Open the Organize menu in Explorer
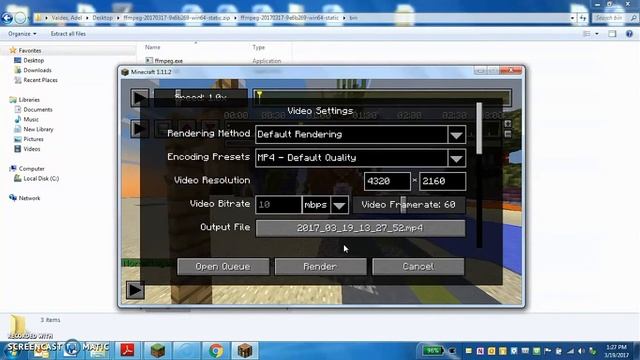640x360 pixels. coord(22,34)
